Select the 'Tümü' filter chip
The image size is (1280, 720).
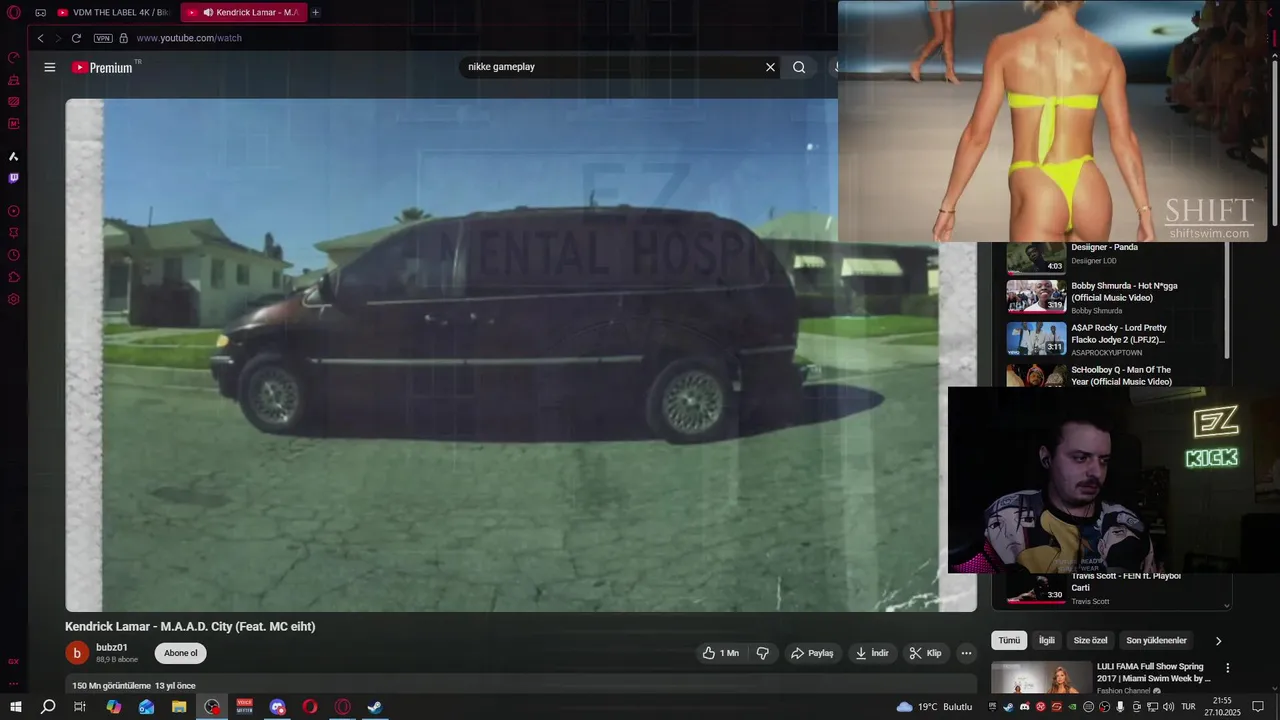(1009, 640)
